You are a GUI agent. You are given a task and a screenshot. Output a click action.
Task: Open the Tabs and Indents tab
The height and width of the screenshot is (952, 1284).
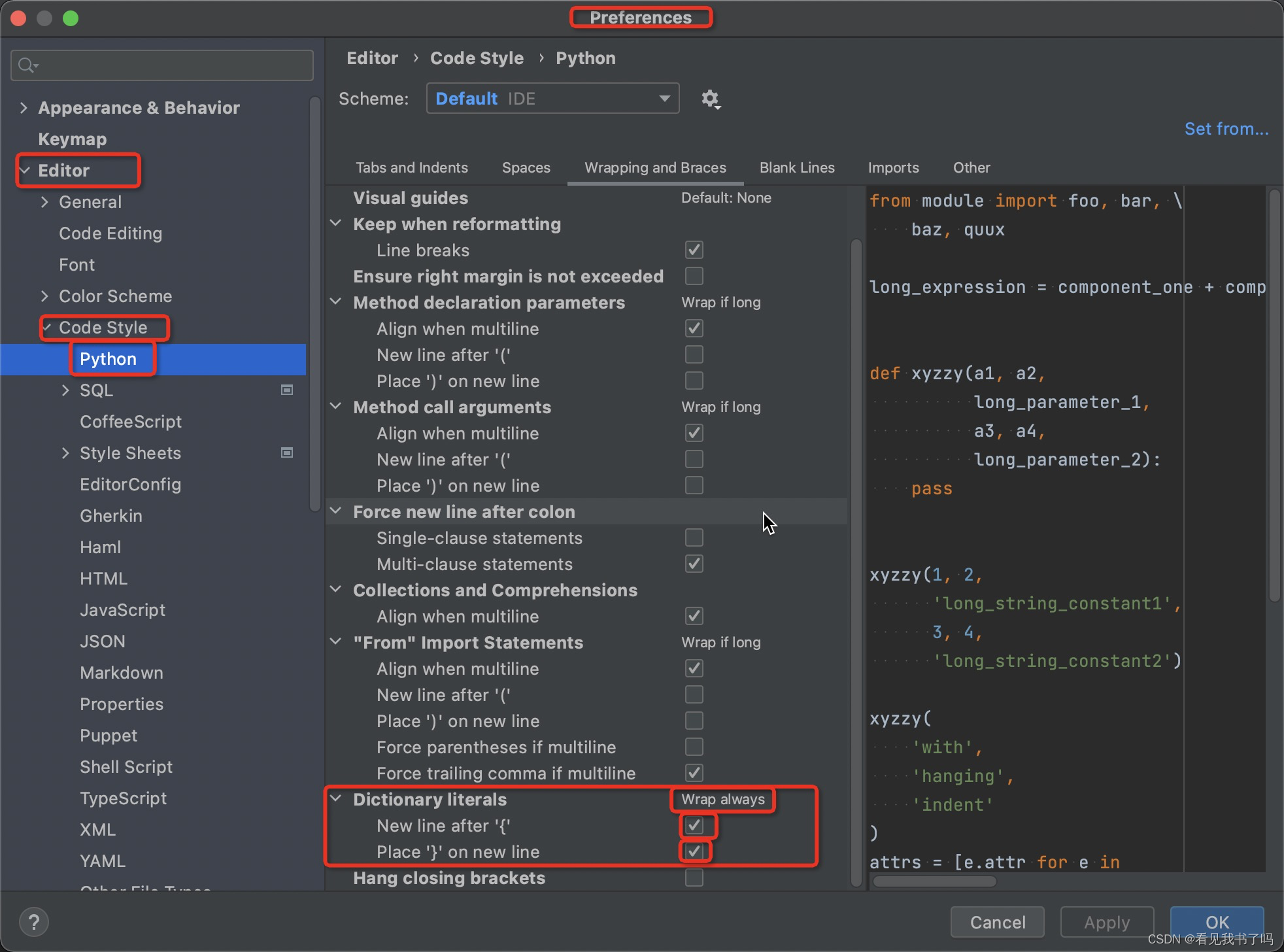412,167
